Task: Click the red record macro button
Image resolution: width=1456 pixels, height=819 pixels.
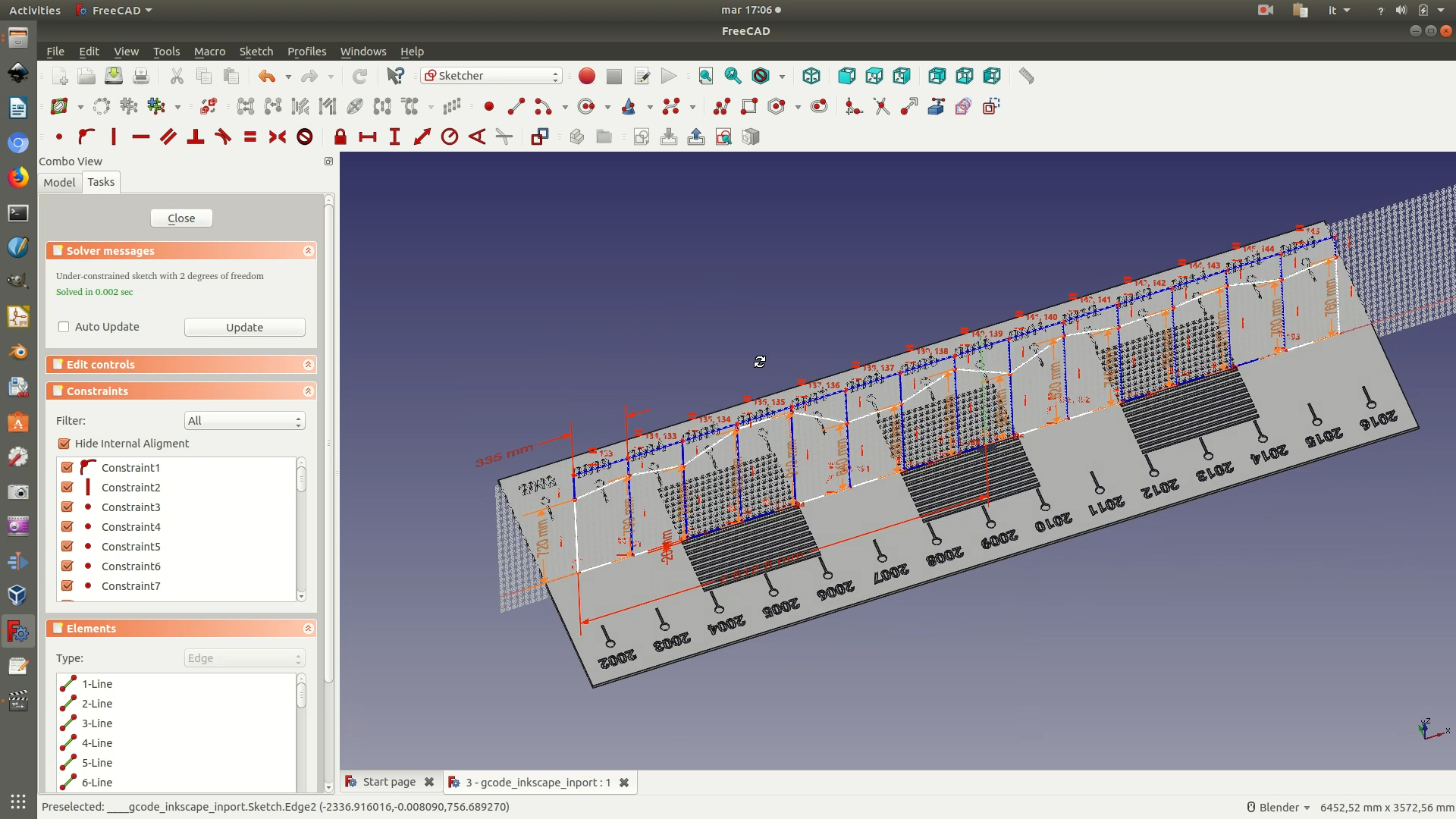Action: click(x=586, y=76)
